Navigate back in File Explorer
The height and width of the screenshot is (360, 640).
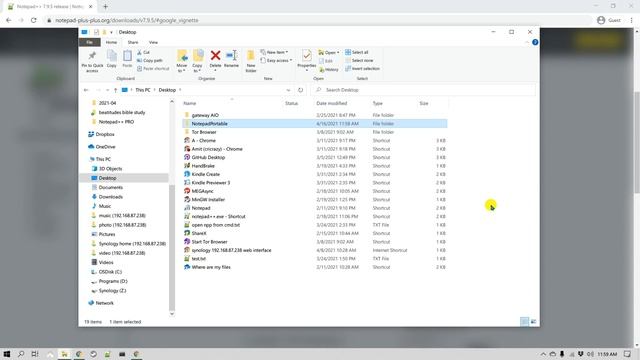(x=86, y=90)
